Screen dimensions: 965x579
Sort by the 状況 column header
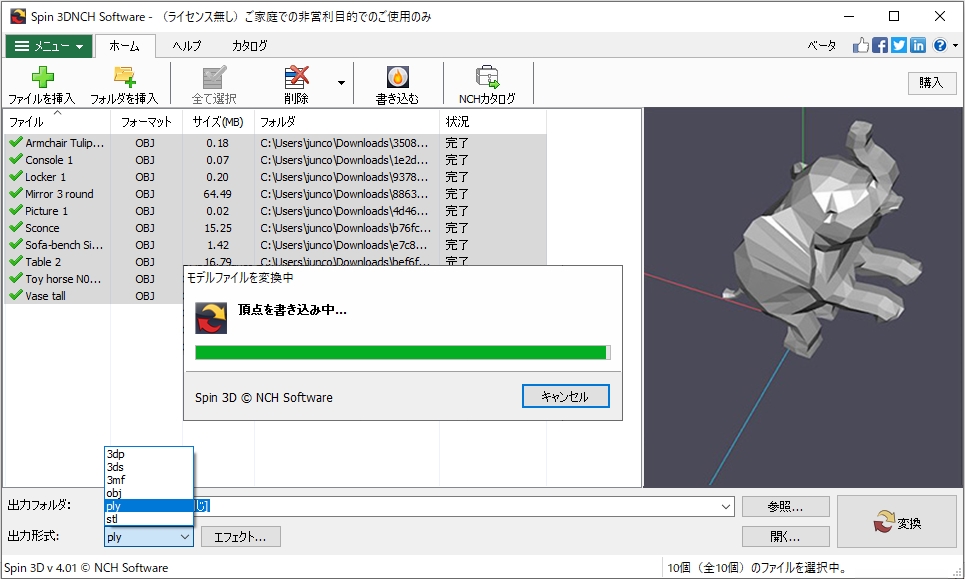(x=492, y=122)
